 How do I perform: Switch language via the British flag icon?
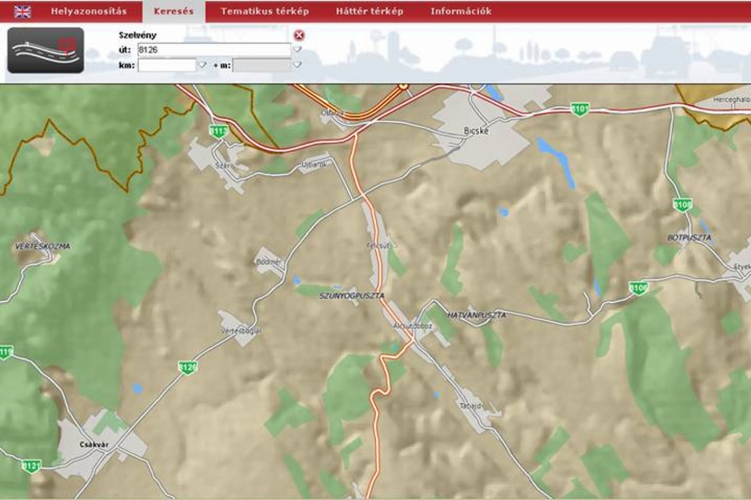point(21,11)
